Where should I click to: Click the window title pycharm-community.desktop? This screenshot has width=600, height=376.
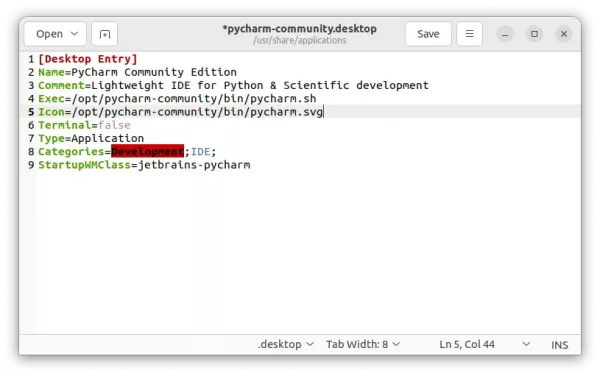300,28
